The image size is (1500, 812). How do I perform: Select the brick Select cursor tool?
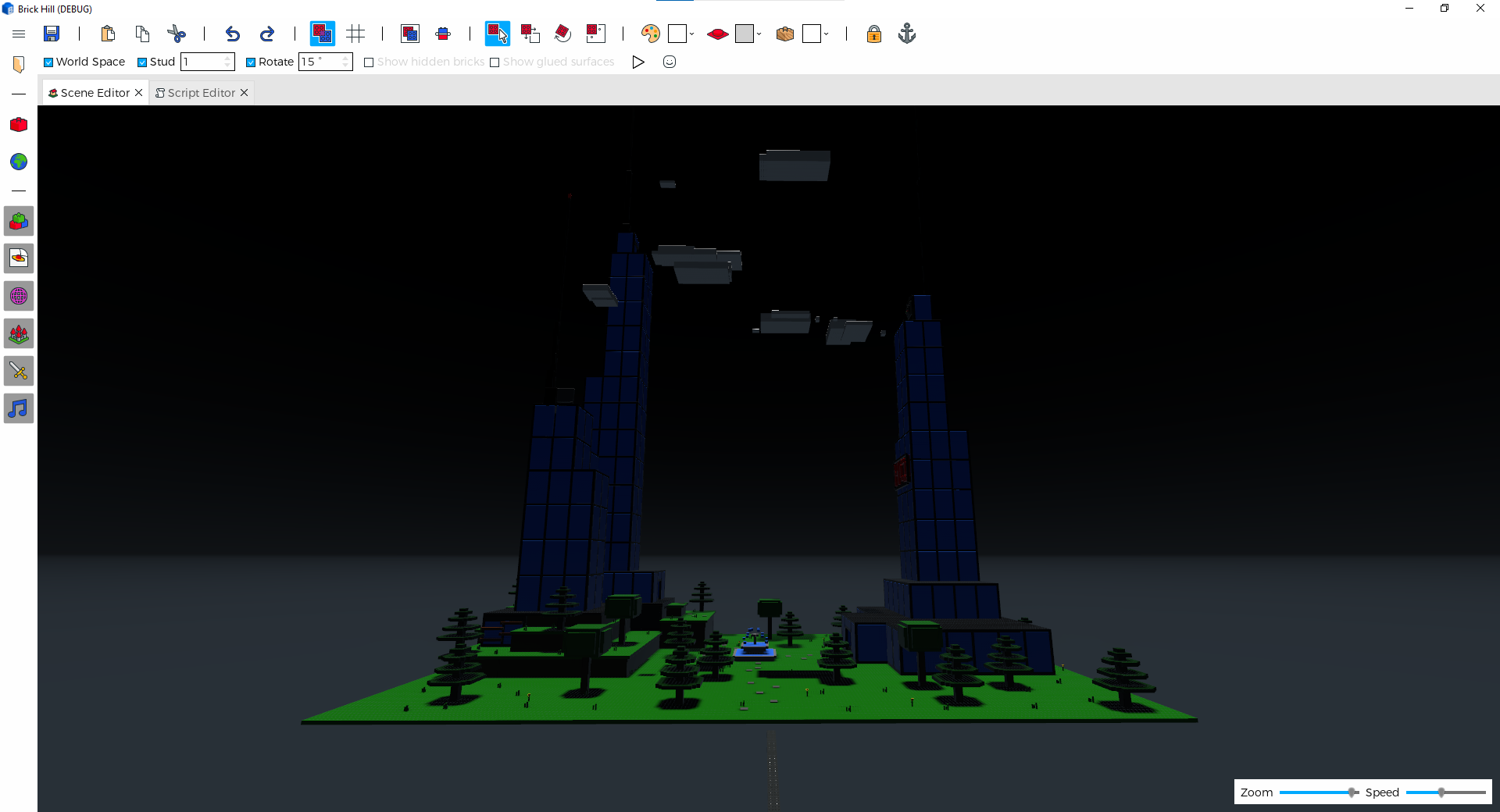point(498,34)
